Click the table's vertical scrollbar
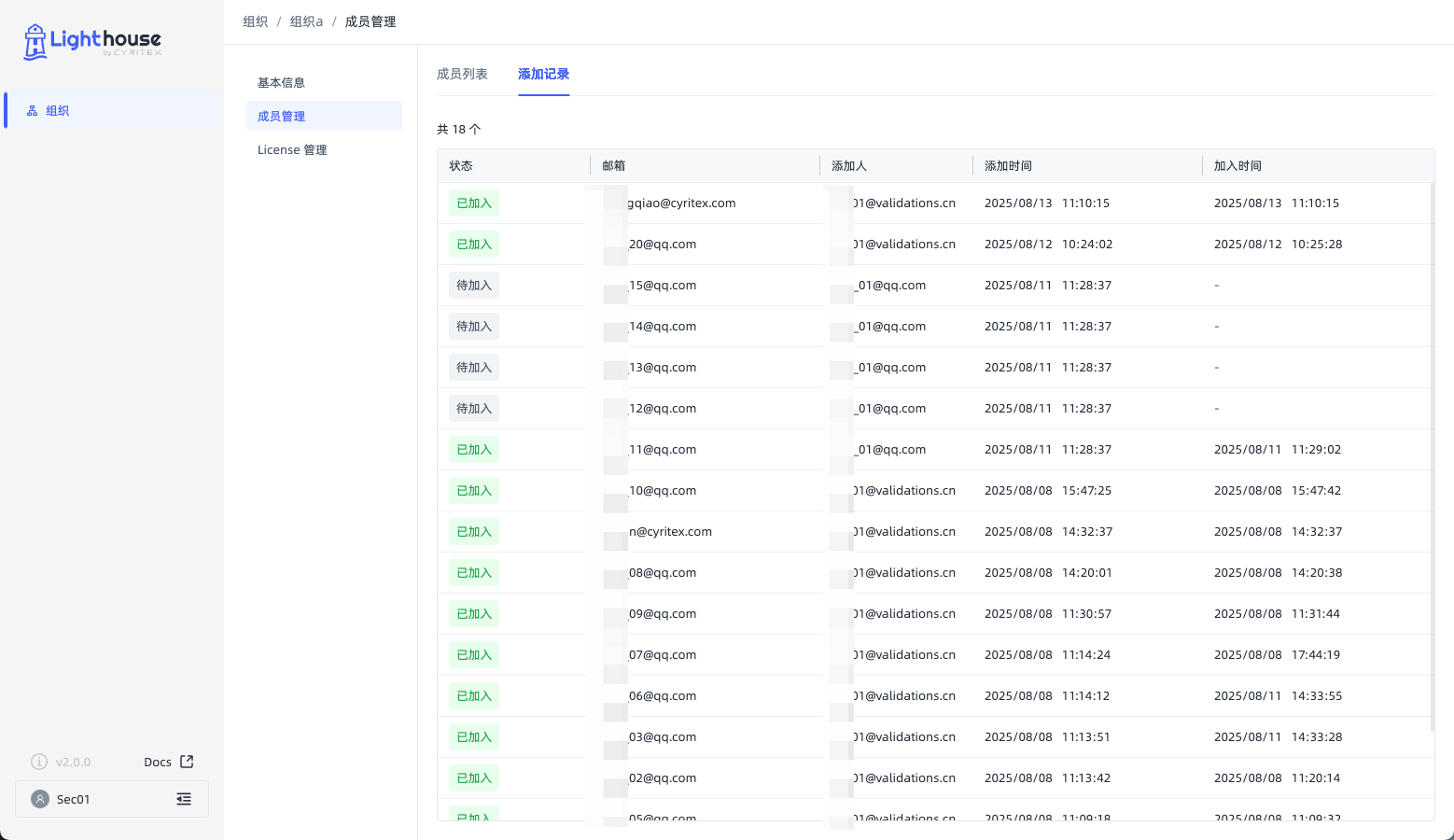Viewport: 1454px width, 840px height. coord(1432,457)
